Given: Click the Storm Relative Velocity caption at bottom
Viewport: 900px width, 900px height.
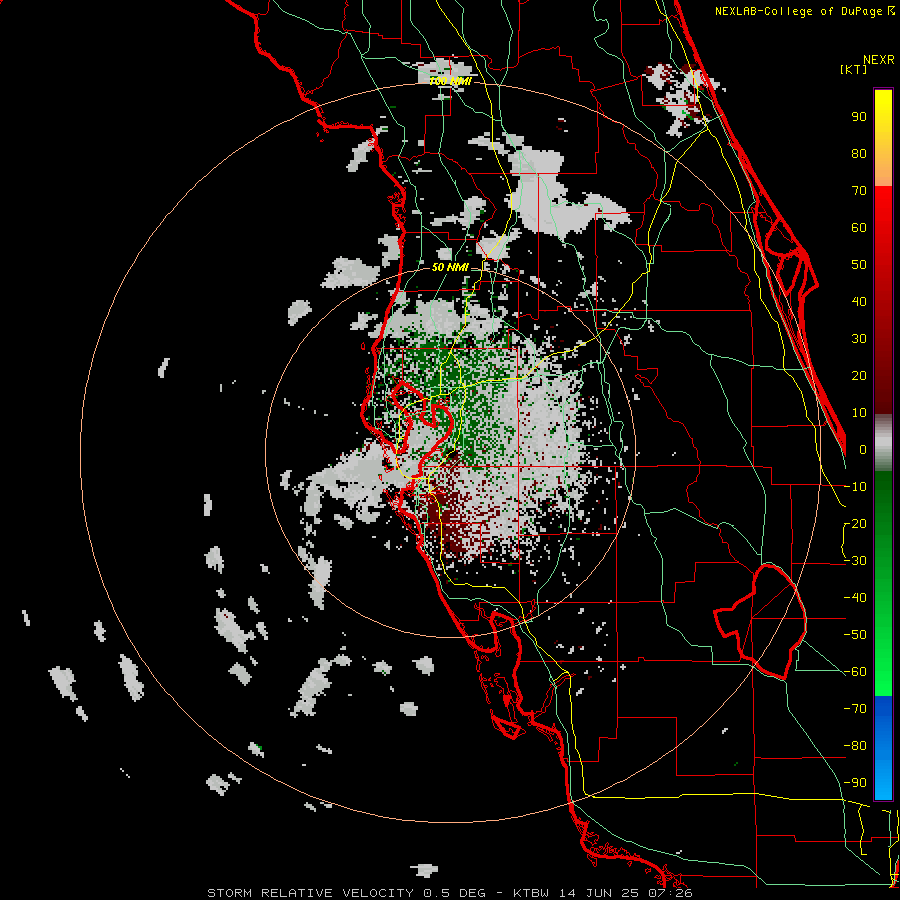Looking at the screenshot, I should (450, 893).
